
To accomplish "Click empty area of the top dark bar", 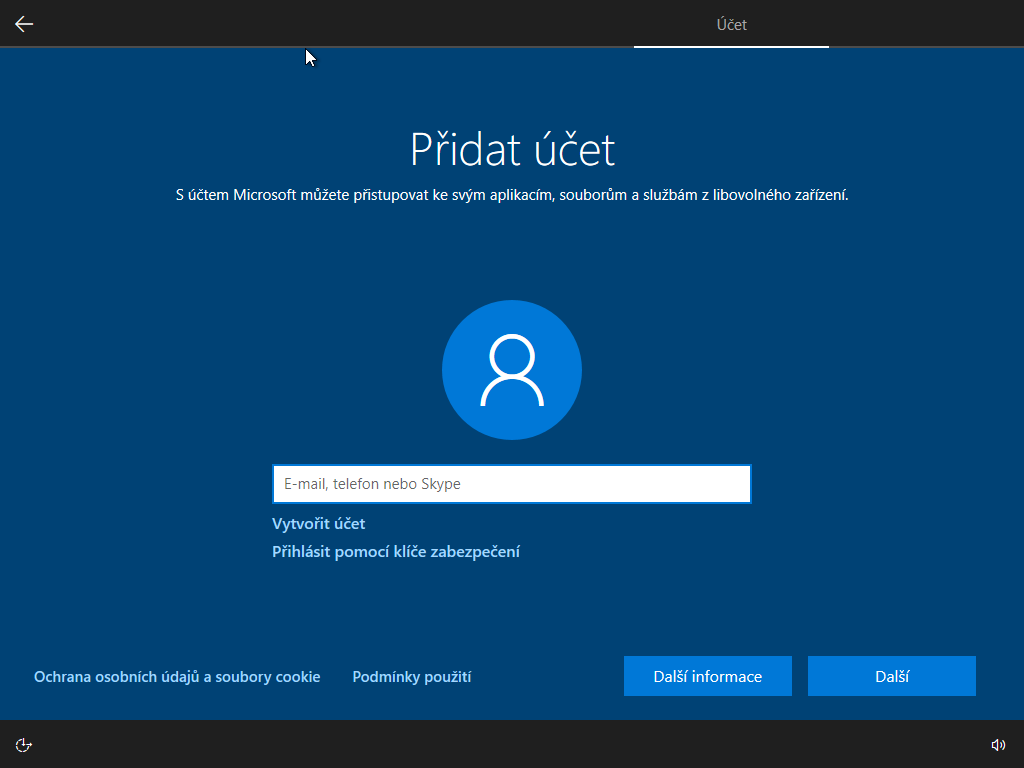I will (x=400, y=24).
